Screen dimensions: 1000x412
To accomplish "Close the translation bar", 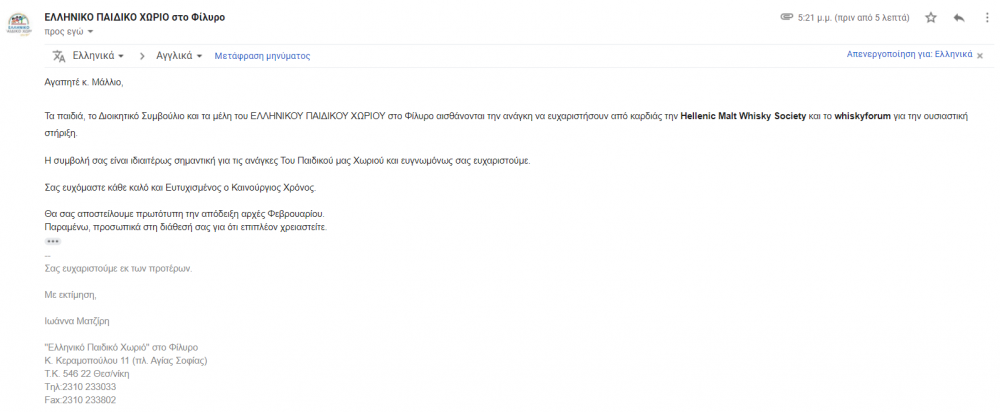I will pos(980,56).
